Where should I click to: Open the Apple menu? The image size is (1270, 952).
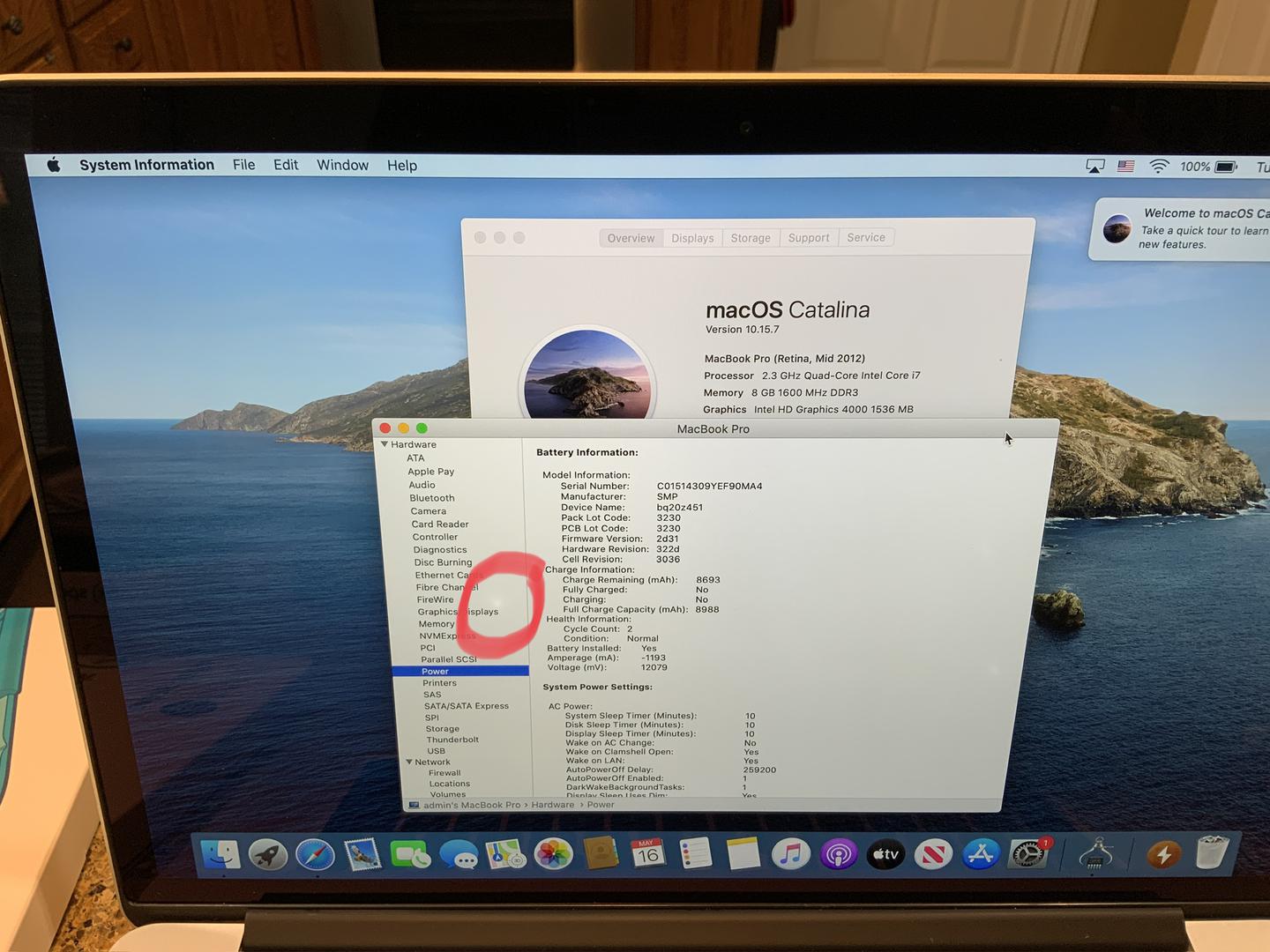click(x=54, y=165)
